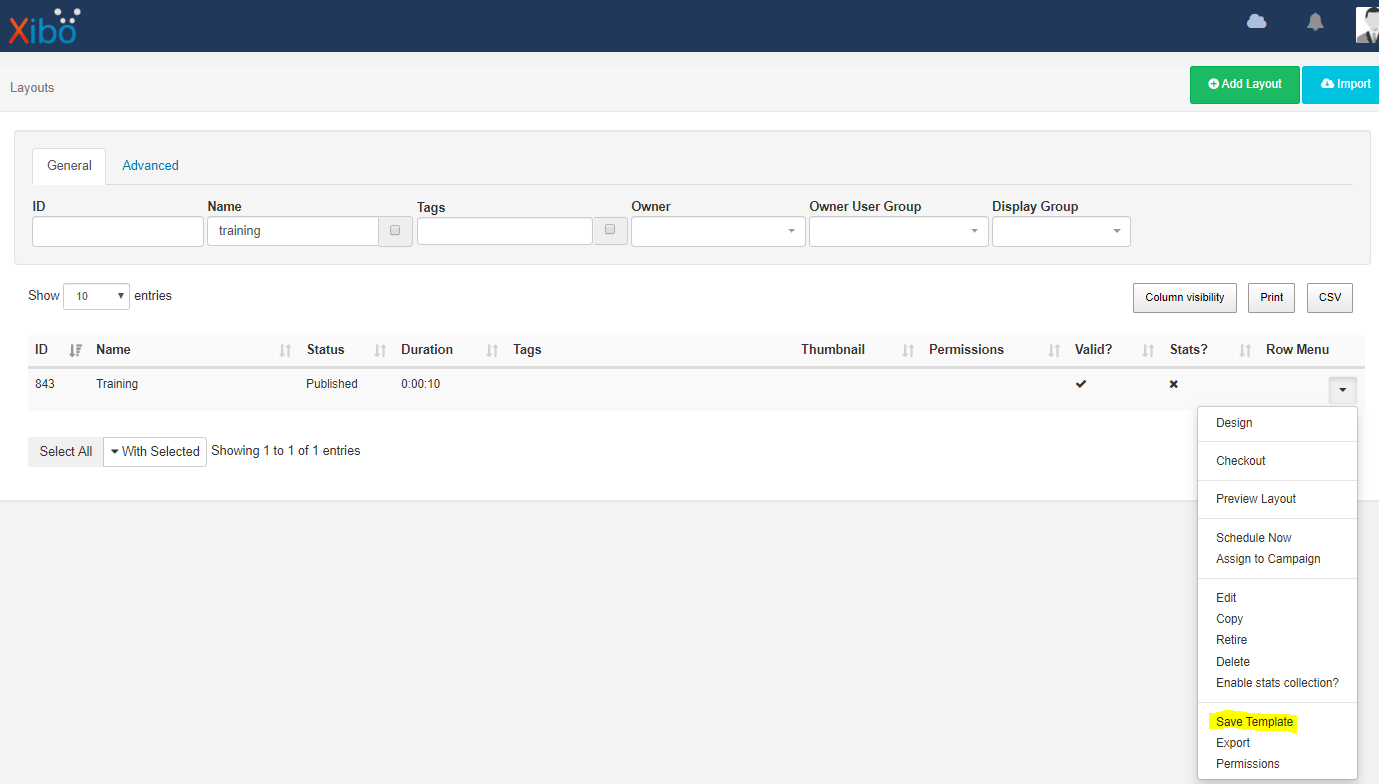The width and height of the screenshot is (1379, 784).
Task: Sort the table by the Duration column
Action: click(x=427, y=349)
